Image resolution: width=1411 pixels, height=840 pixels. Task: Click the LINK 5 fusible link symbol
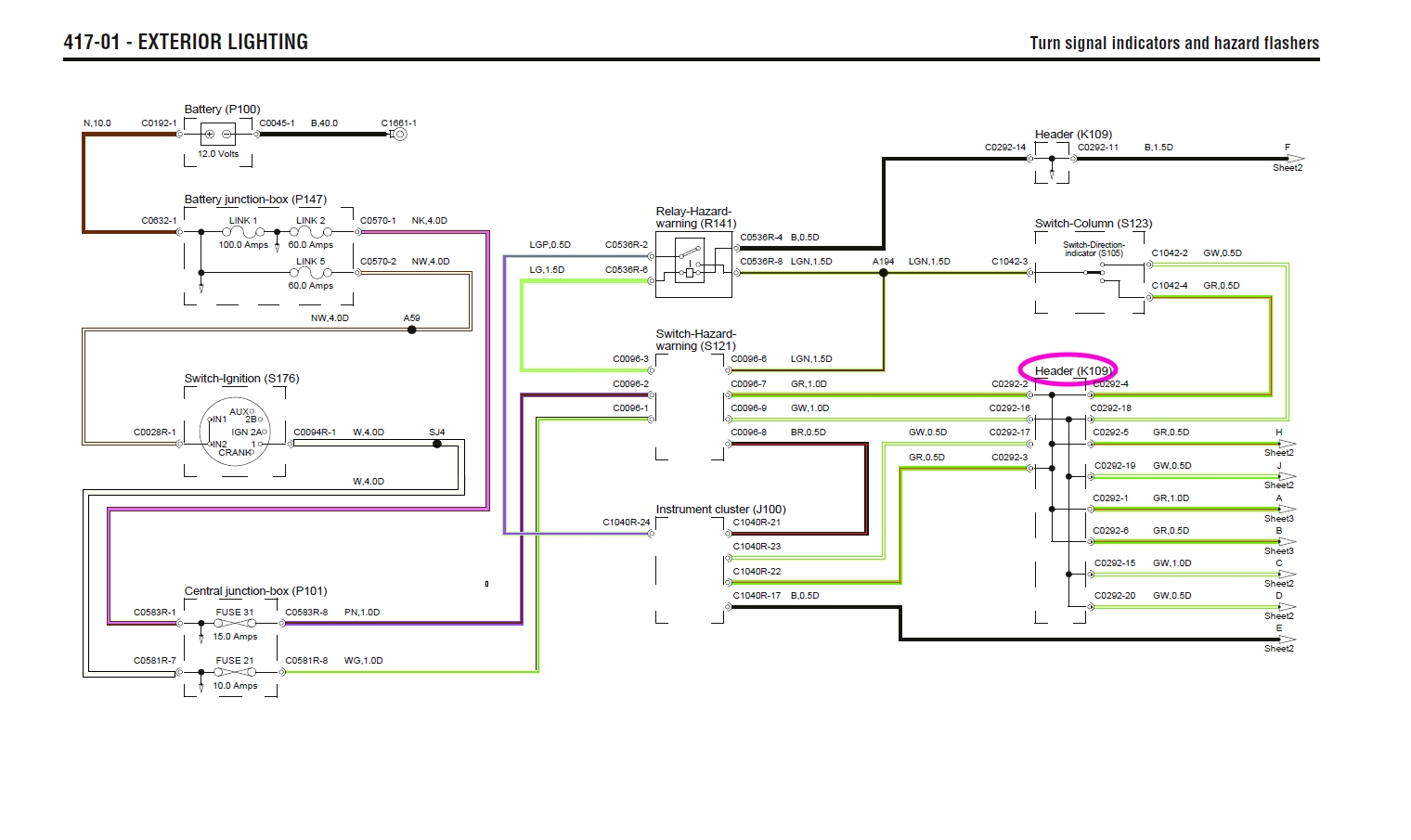[311, 273]
